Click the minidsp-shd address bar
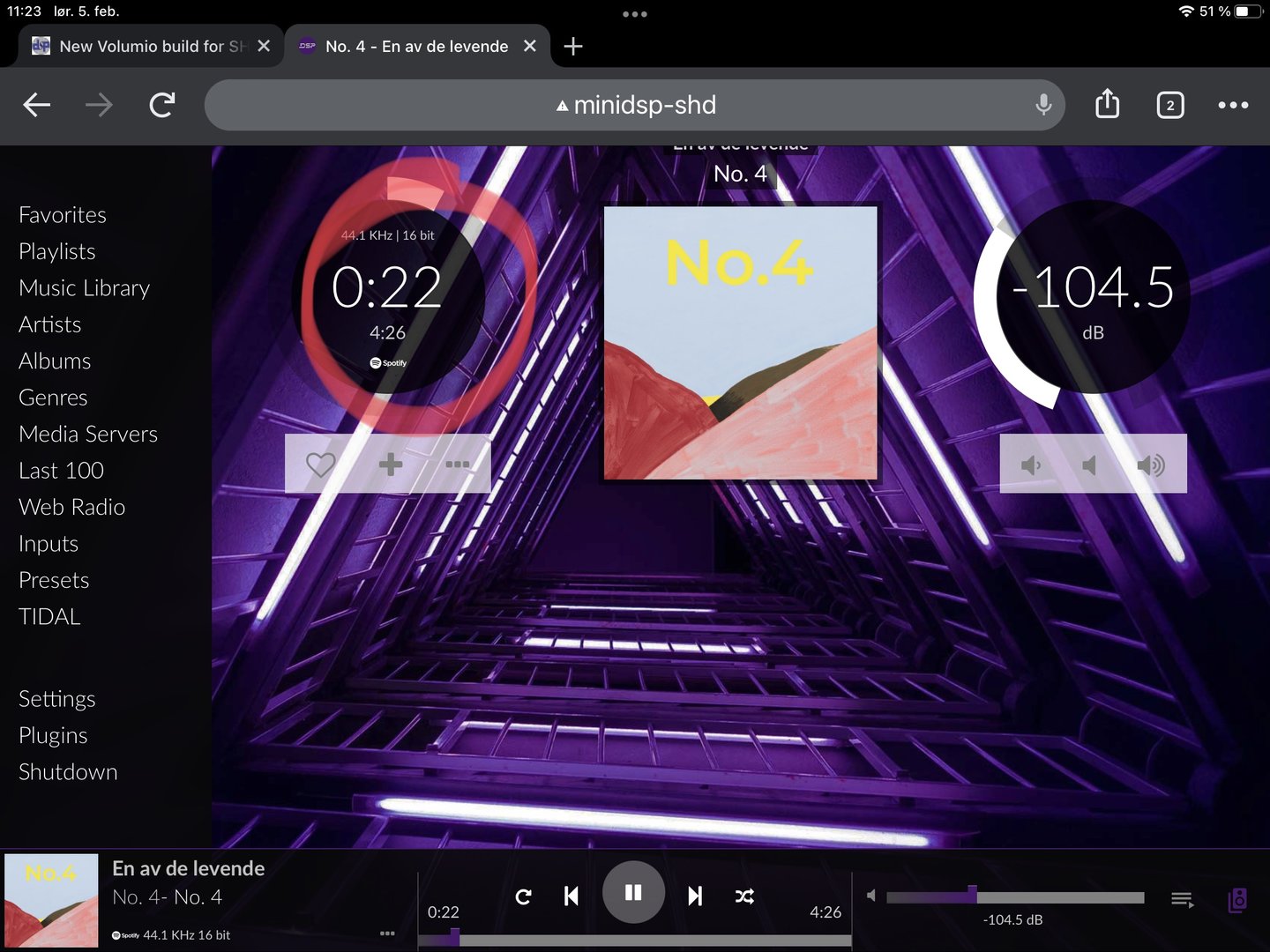The image size is (1270, 952). click(x=635, y=105)
